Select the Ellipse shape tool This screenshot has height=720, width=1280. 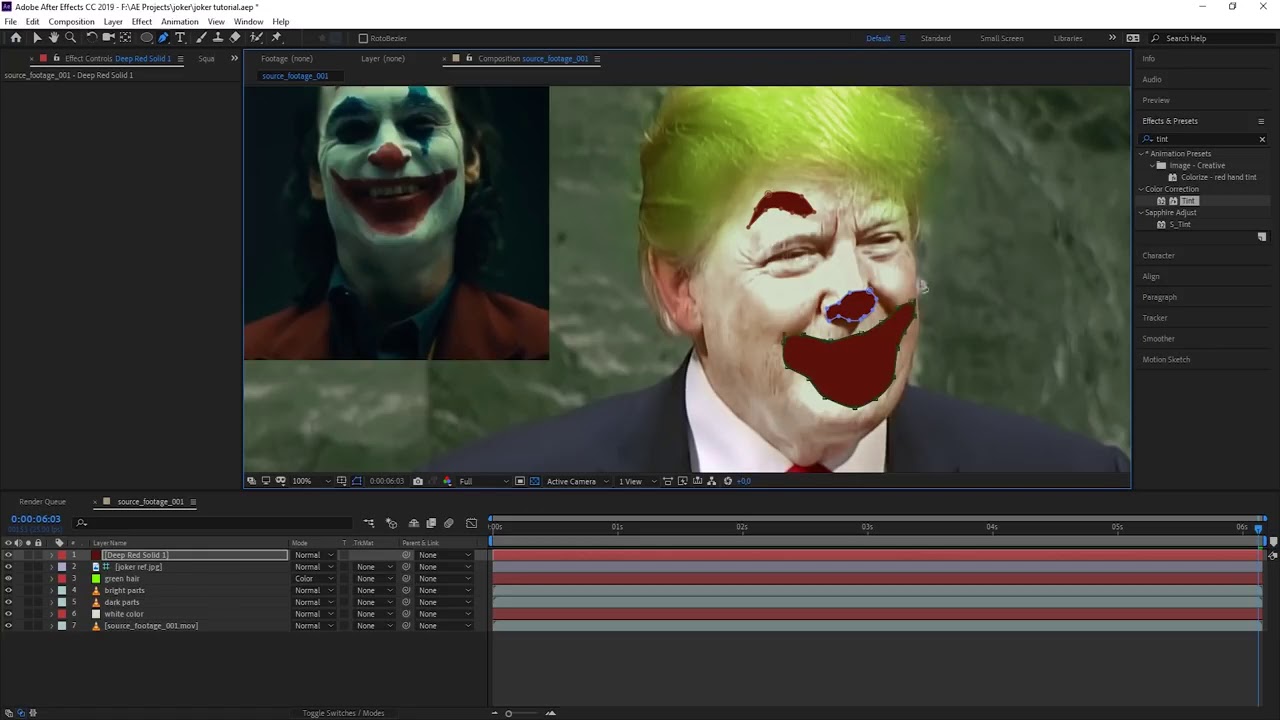click(146, 38)
